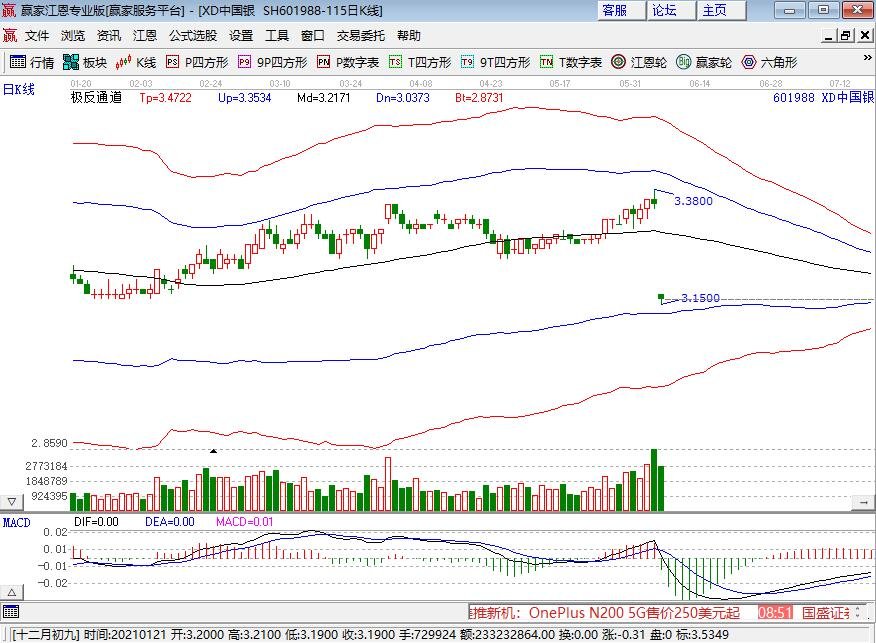876x643 pixels.
Task: Select the 9T四方形 tool
Action: pyautogui.click(x=495, y=62)
